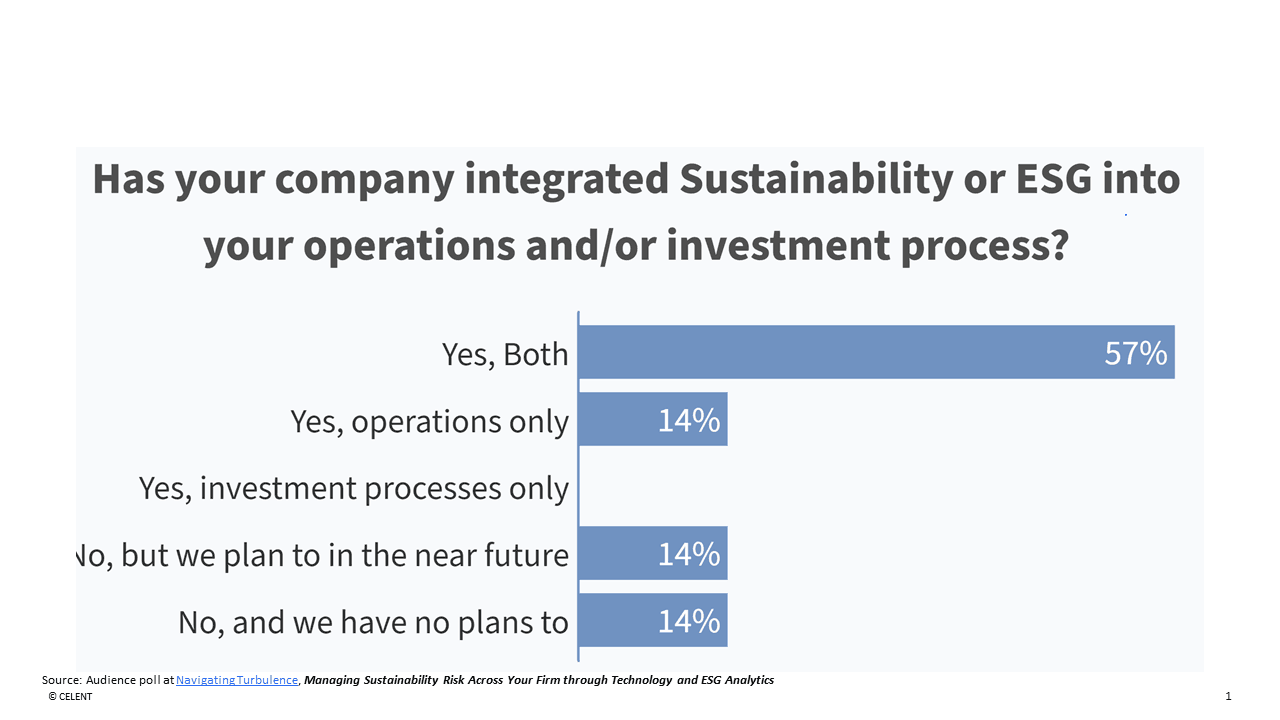Click the 'No, and we have no plans to' label
The width and height of the screenshot is (1280, 720).
[373, 622]
